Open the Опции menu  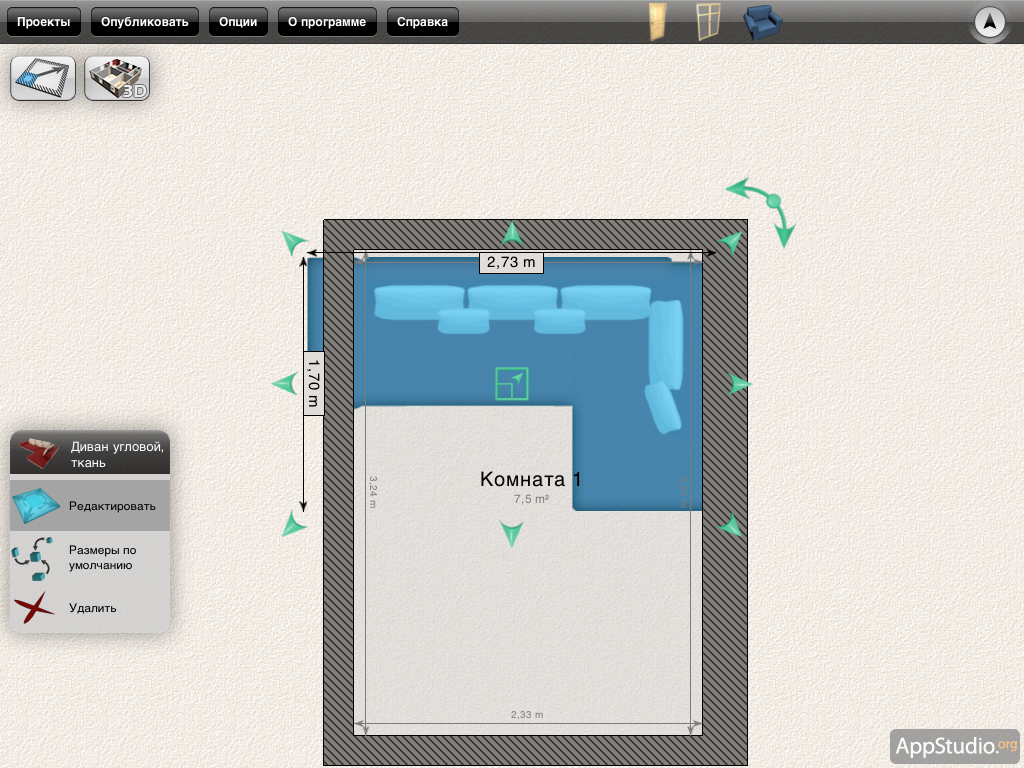[x=238, y=22]
